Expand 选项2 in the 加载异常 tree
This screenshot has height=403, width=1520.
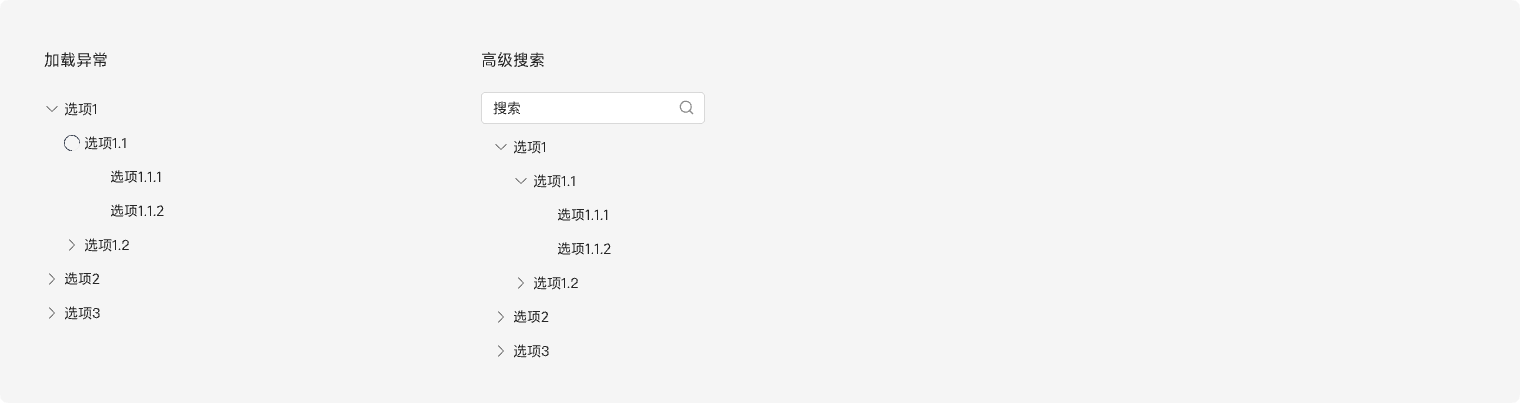click(52, 279)
